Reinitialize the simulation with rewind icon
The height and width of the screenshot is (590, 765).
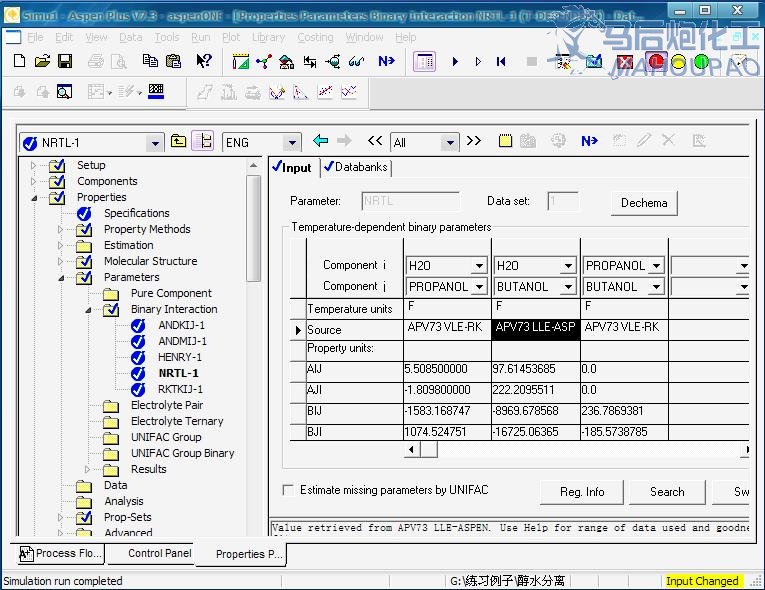tap(501, 61)
